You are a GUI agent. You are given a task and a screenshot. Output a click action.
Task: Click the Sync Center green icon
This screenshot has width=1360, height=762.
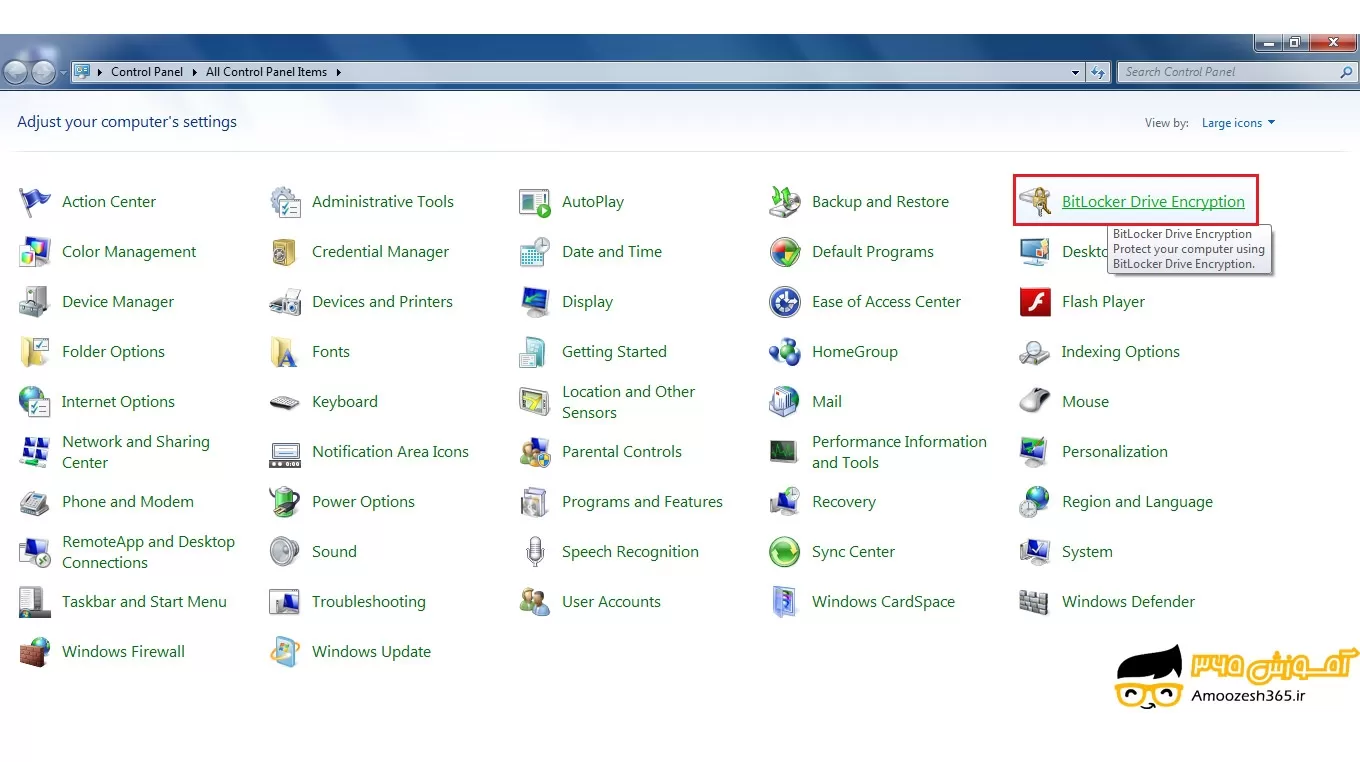[785, 552]
